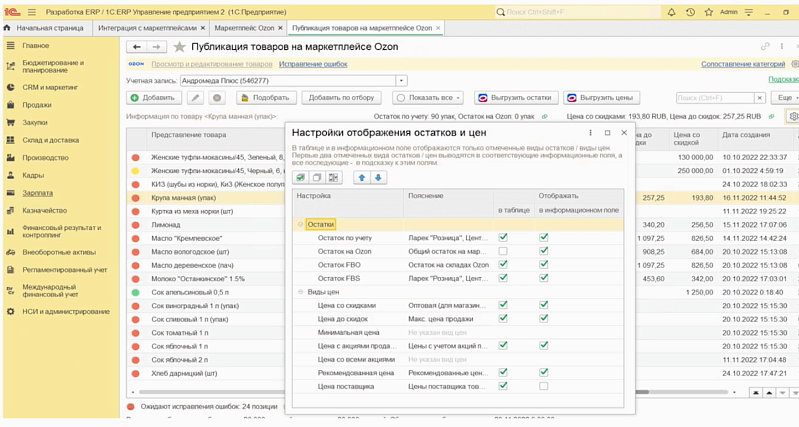
Task: Click Выгрузить остатки button
Action: pyautogui.click(x=516, y=97)
